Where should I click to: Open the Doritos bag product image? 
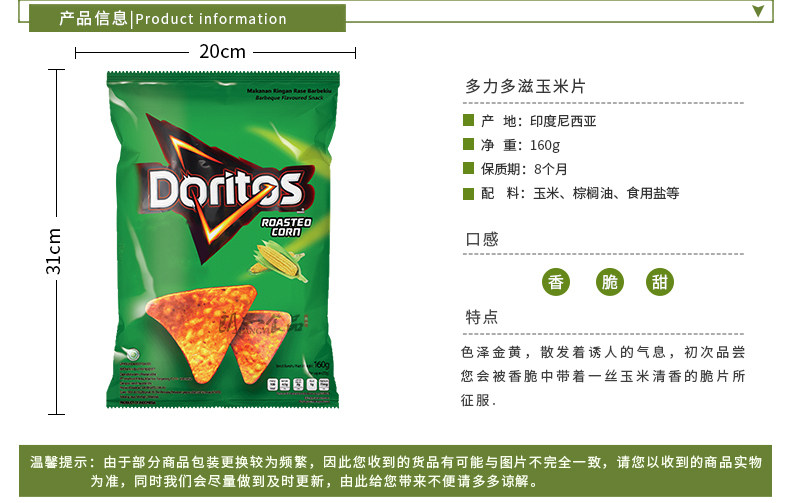(x=223, y=240)
